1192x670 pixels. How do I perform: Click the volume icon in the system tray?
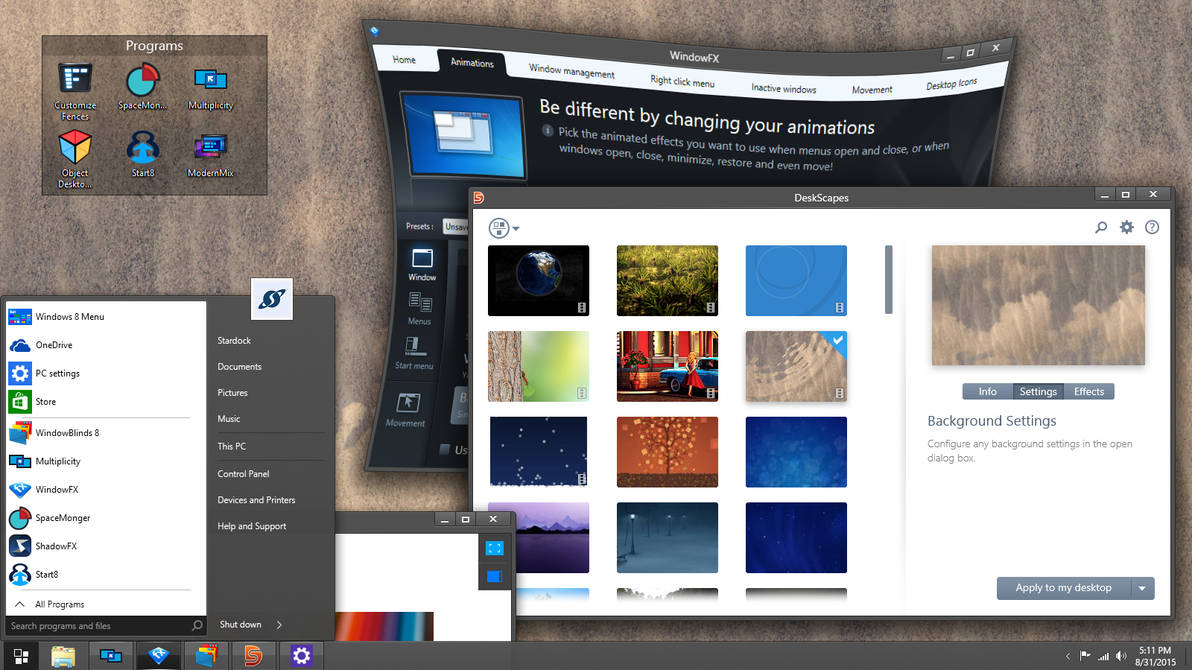point(1121,656)
